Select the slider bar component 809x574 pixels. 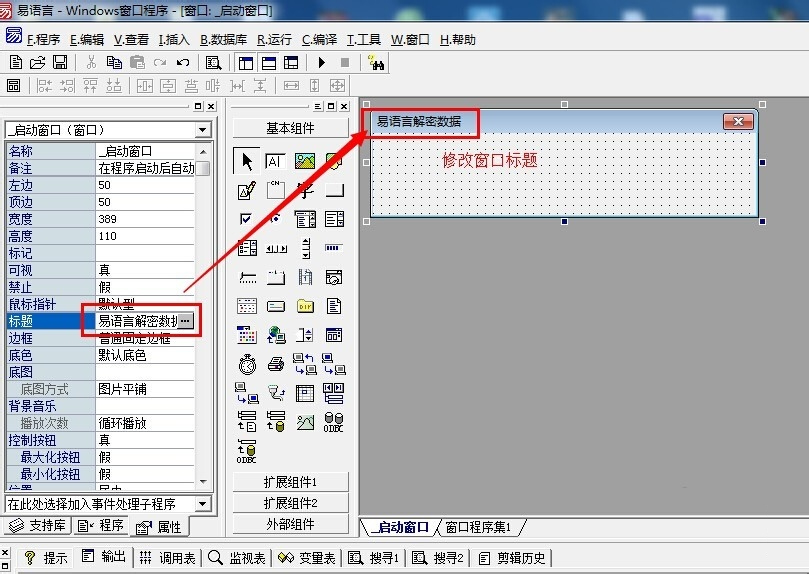point(248,278)
